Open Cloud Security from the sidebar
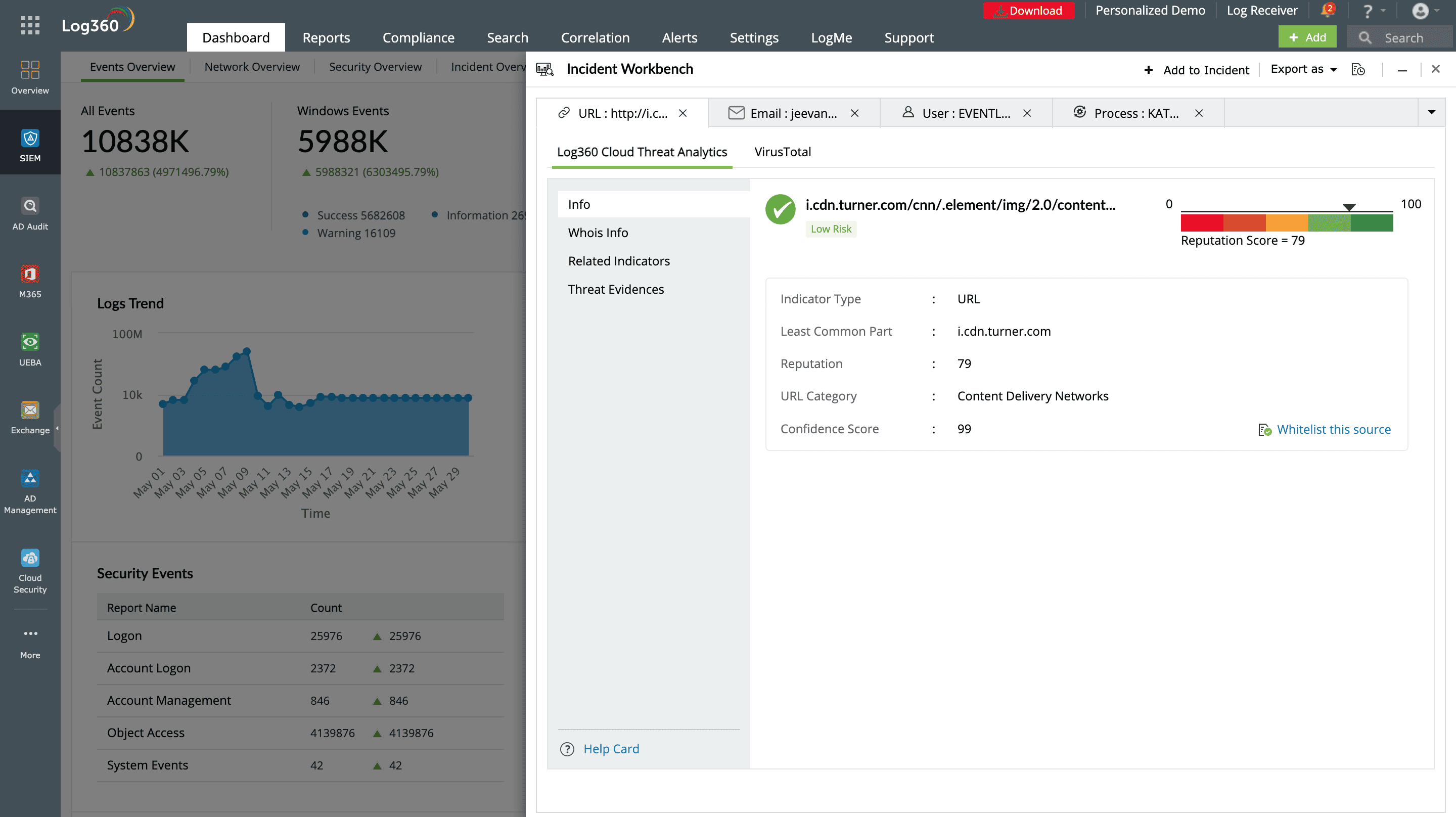The height and width of the screenshot is (817, 1456). (x=30, y=568)
